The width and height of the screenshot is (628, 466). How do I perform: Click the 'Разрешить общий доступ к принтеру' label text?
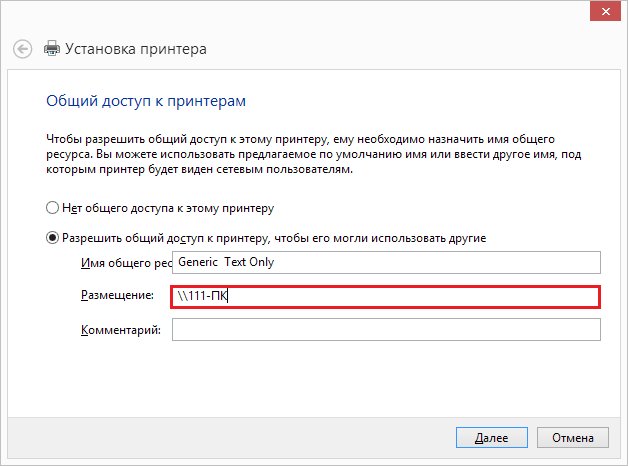274,238
